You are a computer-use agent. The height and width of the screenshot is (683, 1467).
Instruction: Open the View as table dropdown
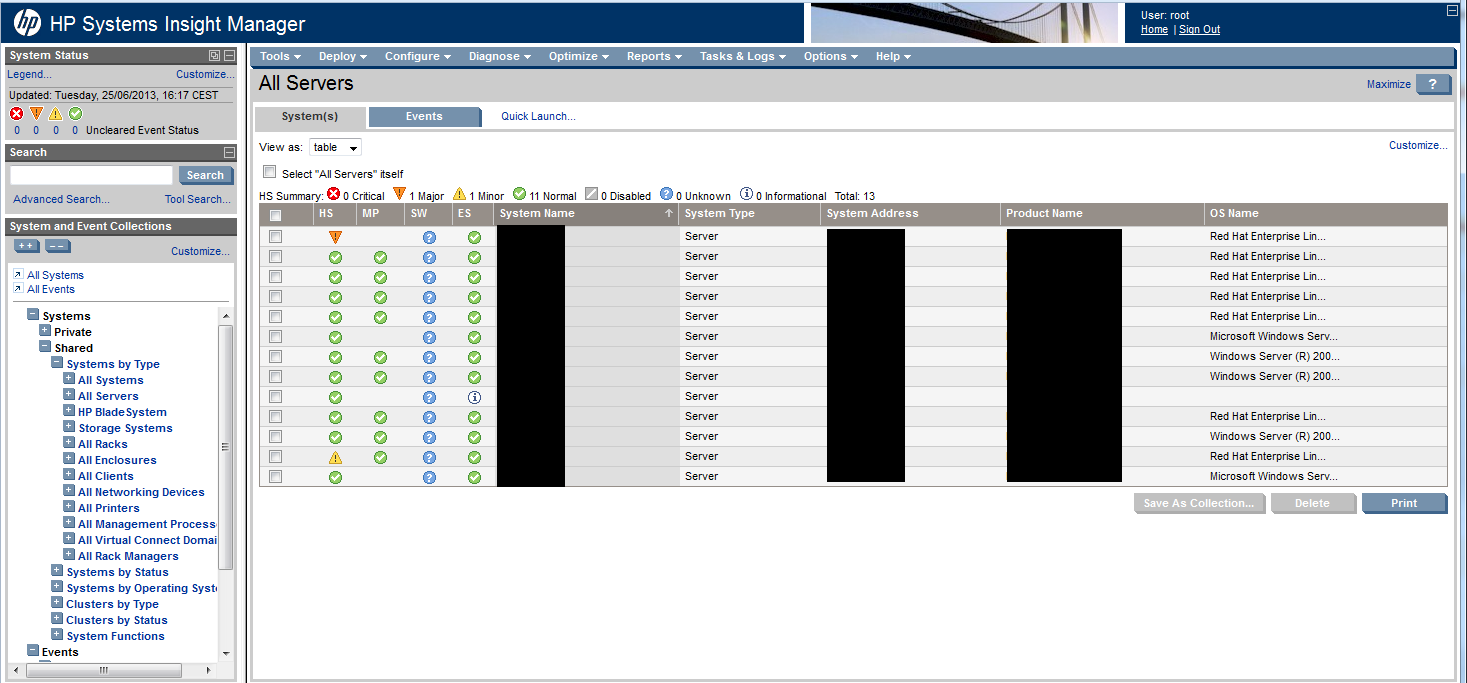335,147
